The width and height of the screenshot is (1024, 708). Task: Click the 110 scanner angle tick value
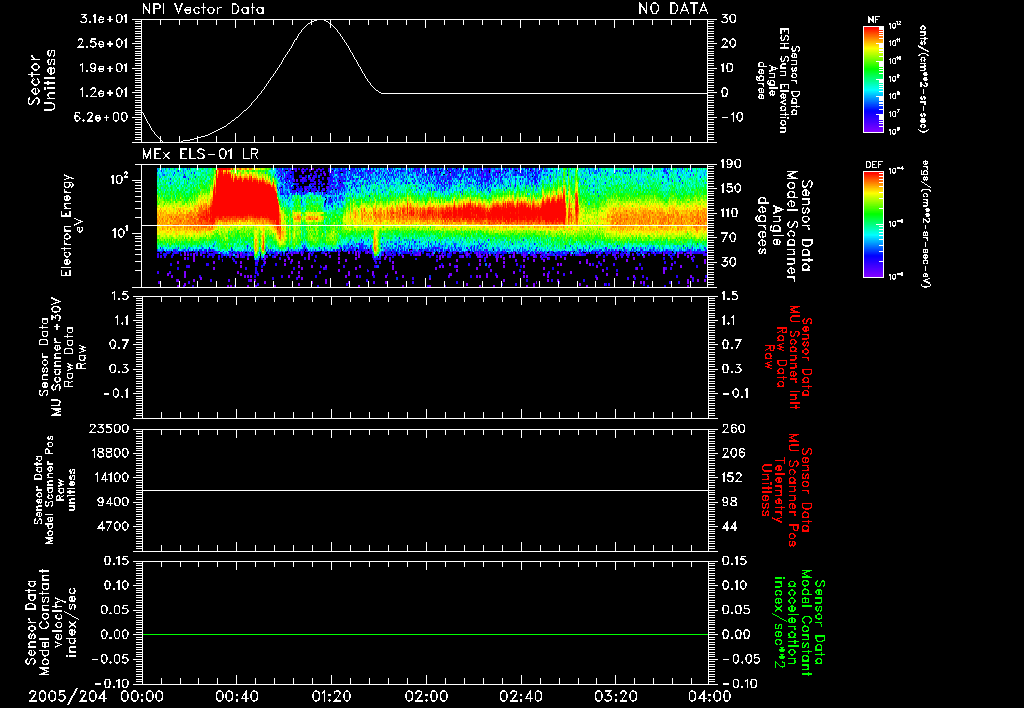pyautogui.click(x=729, y=213)
